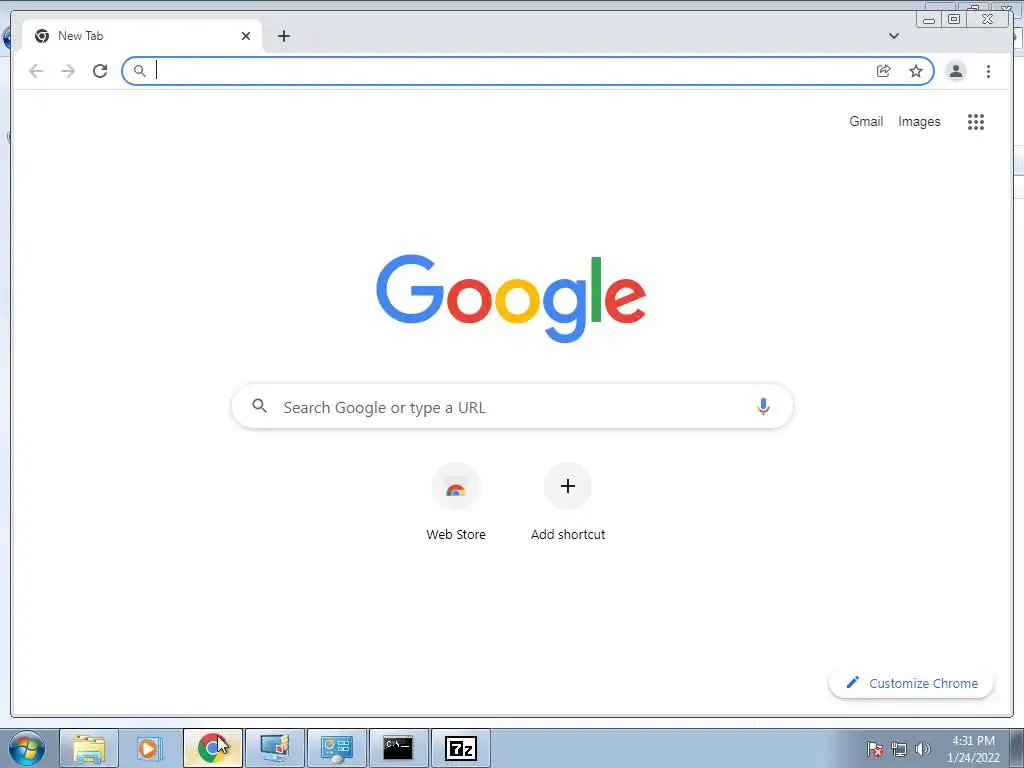Open 7-Zip from the taskbar
This screenshot has width=1024, height=768.
(x=460, y=748)
